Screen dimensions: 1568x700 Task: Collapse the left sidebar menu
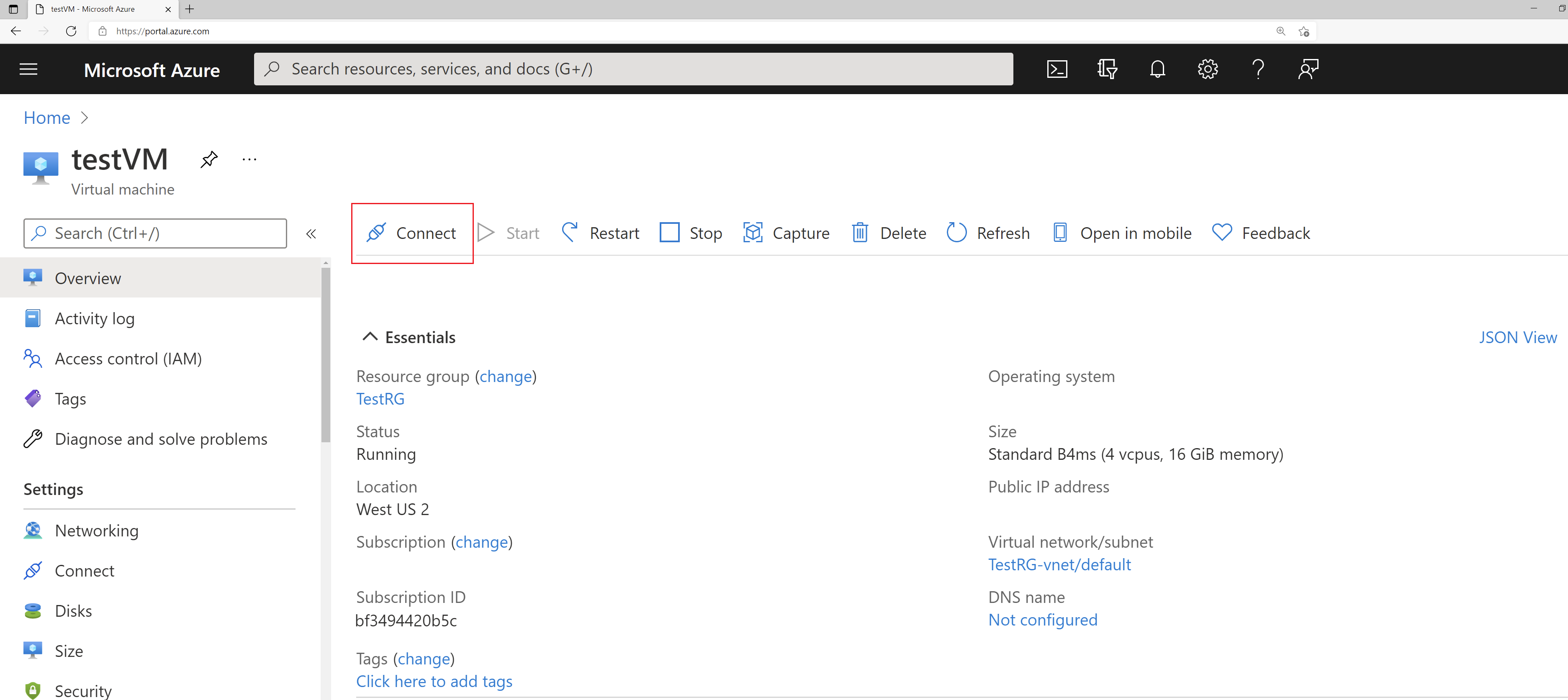click(x=311, y=234)
